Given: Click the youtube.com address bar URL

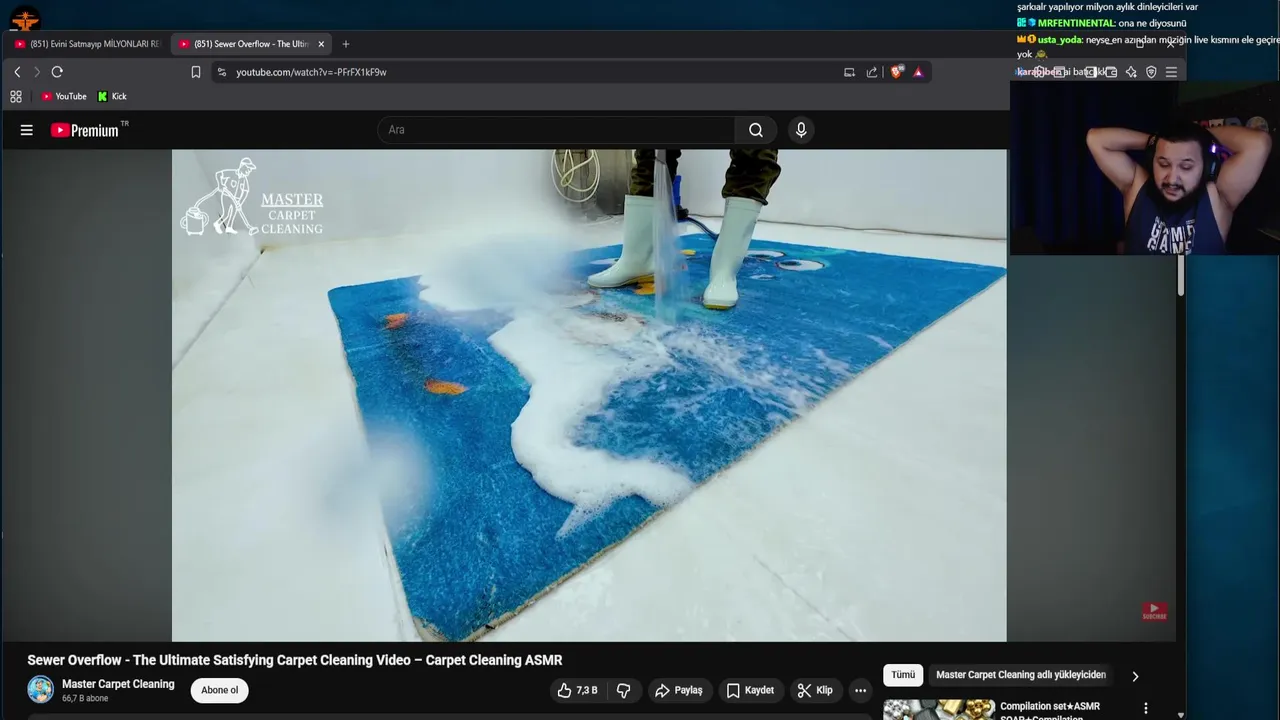Looking at the screenshot, I should [x=311, y=72].
